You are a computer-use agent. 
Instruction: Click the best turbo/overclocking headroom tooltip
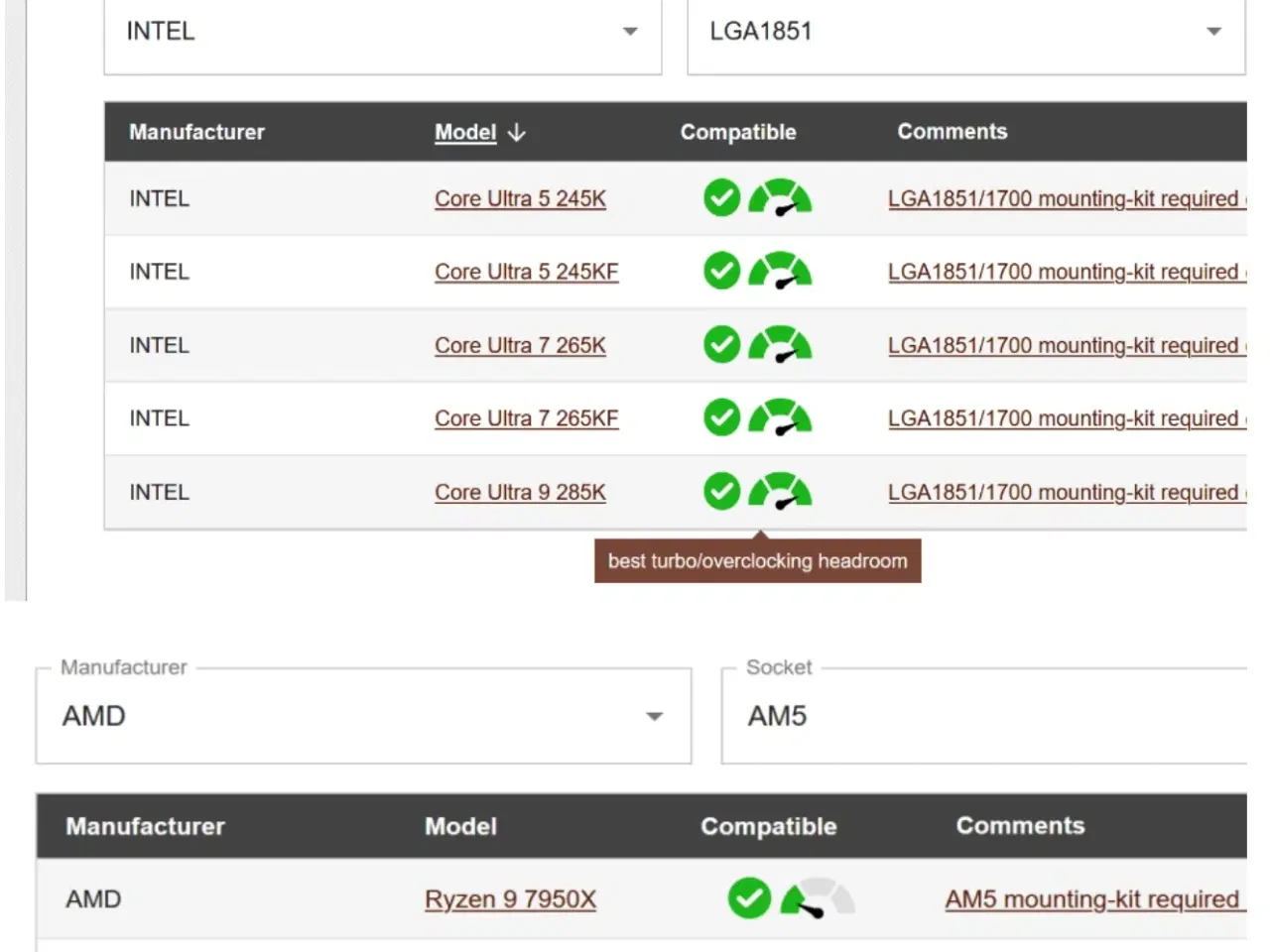coord(758,561)
